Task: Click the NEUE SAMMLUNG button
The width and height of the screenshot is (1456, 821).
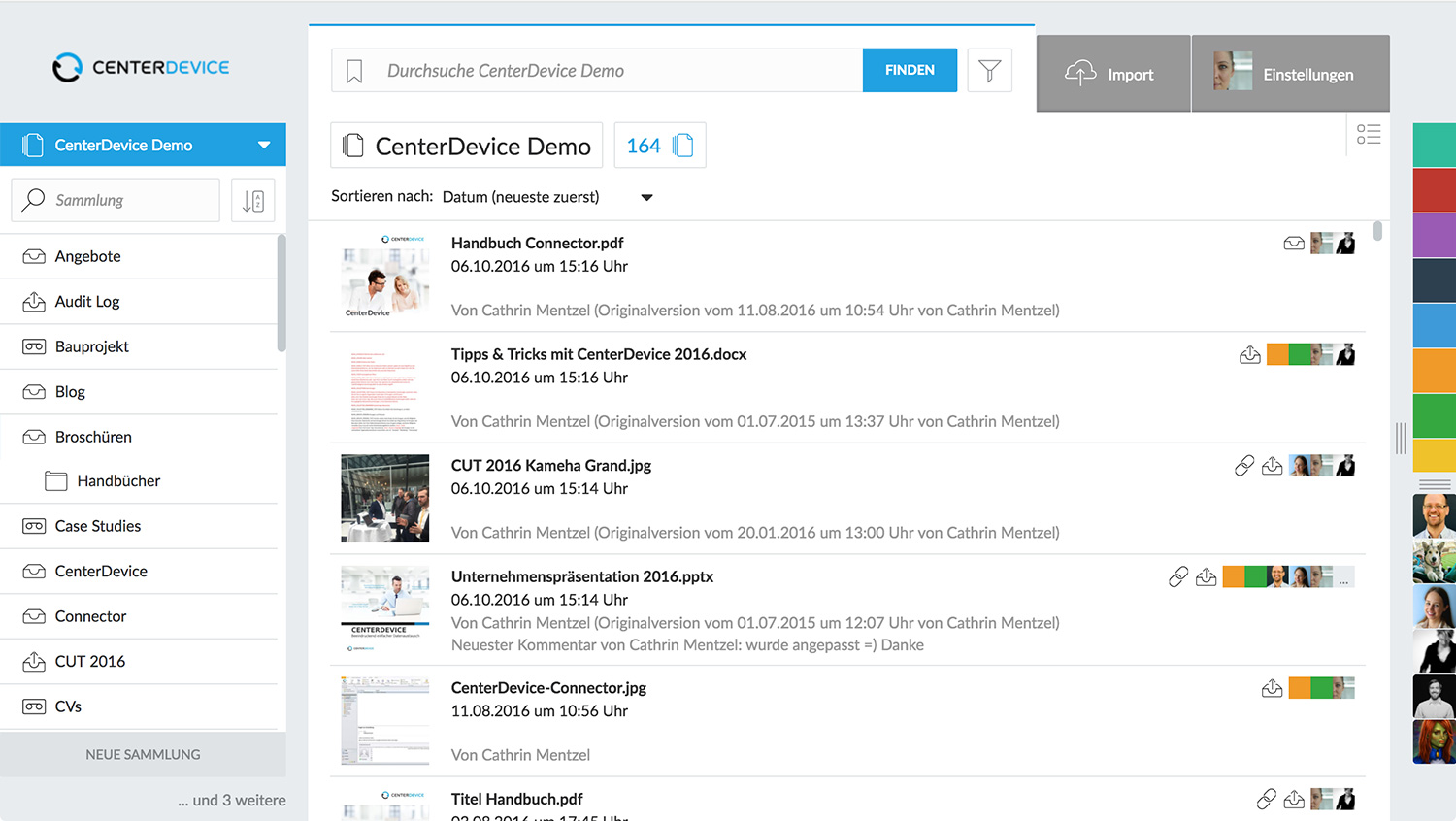Action: click(x=143, y=754)
